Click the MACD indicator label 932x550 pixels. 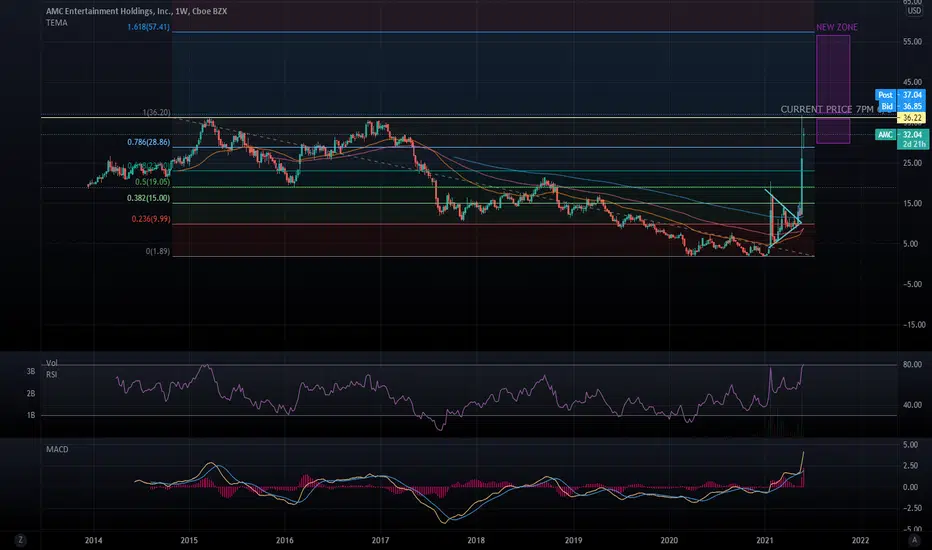(57, 449)
